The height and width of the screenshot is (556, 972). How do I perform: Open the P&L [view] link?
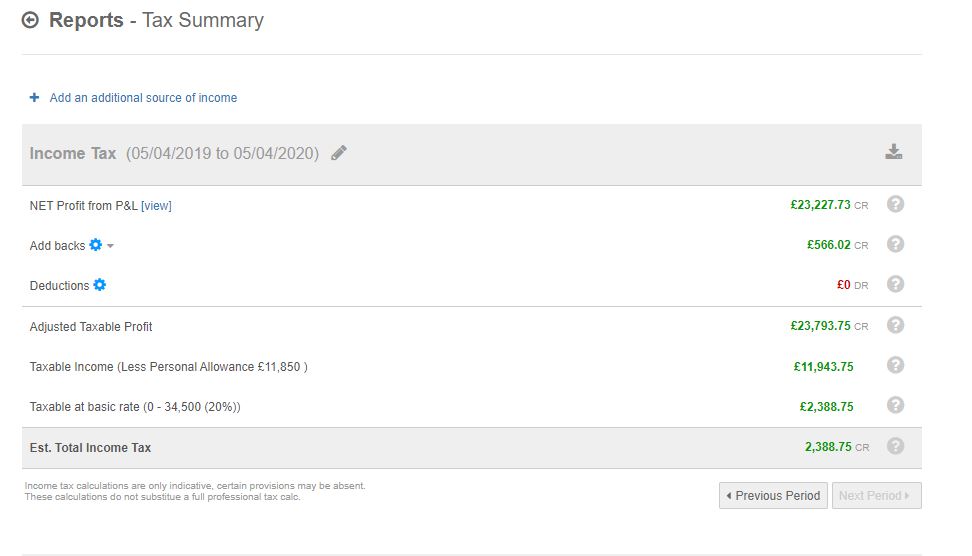(156, 206)
